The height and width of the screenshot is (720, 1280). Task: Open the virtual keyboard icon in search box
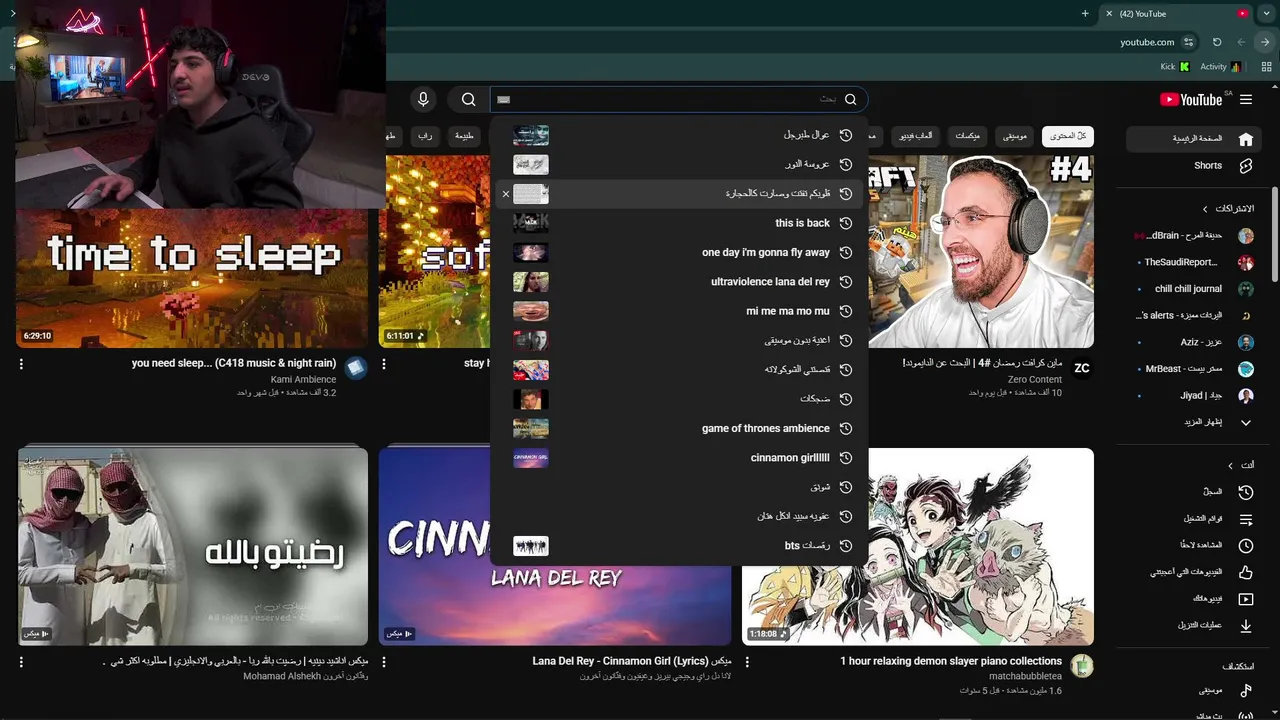pyautogui.click(x=504, y=100)
